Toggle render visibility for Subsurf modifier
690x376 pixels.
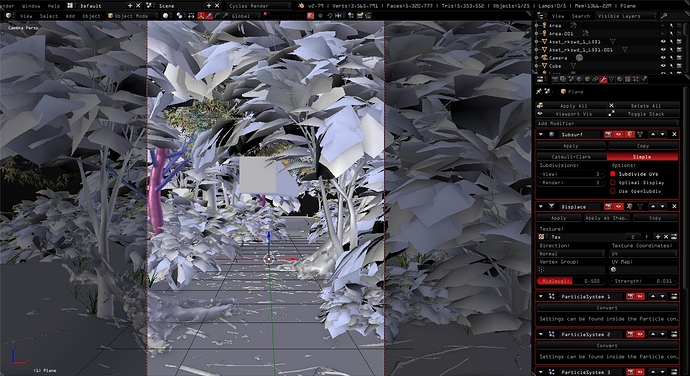tap(608, 134)
